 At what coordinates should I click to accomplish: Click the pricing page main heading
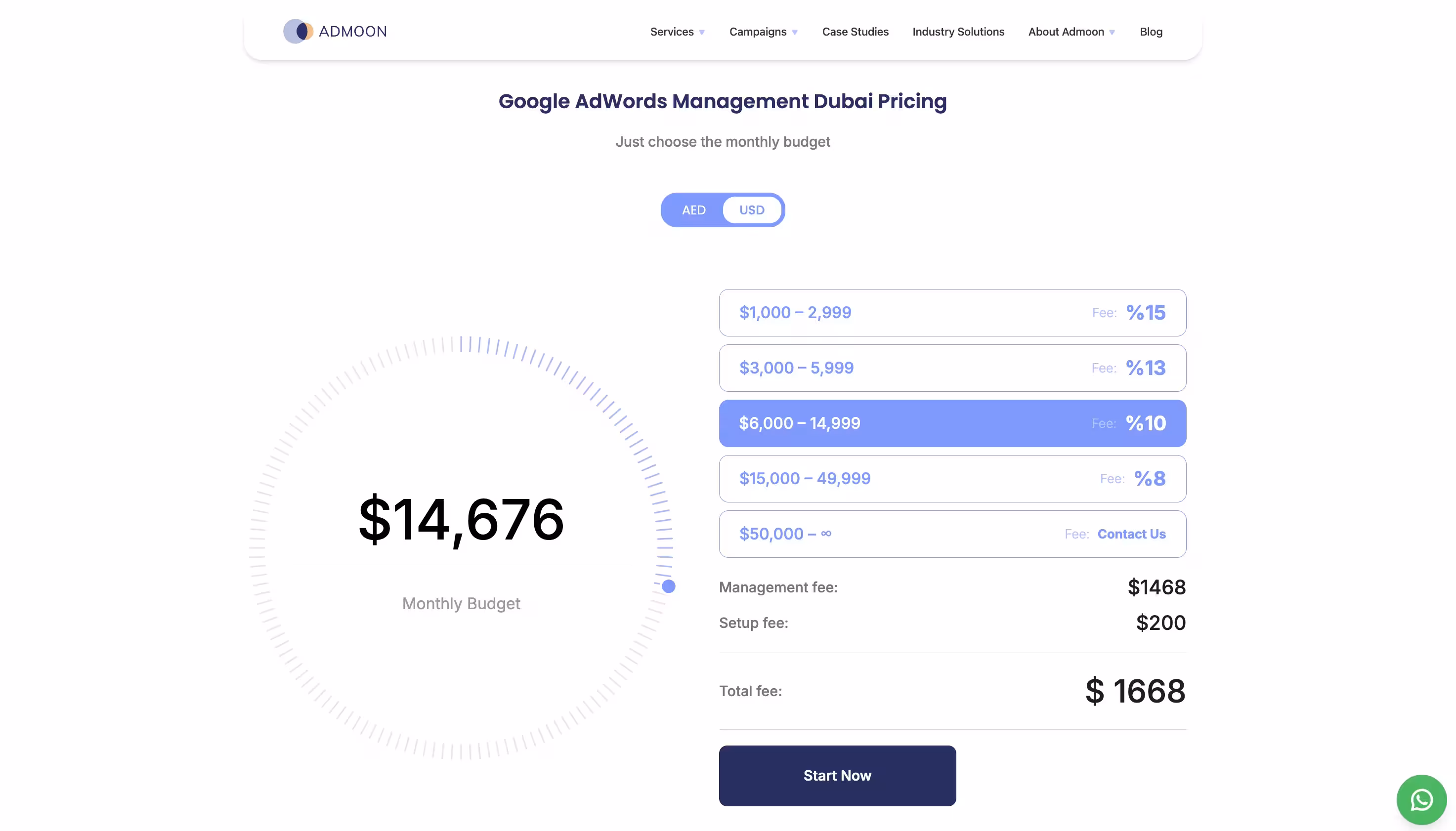coord(723,102)
